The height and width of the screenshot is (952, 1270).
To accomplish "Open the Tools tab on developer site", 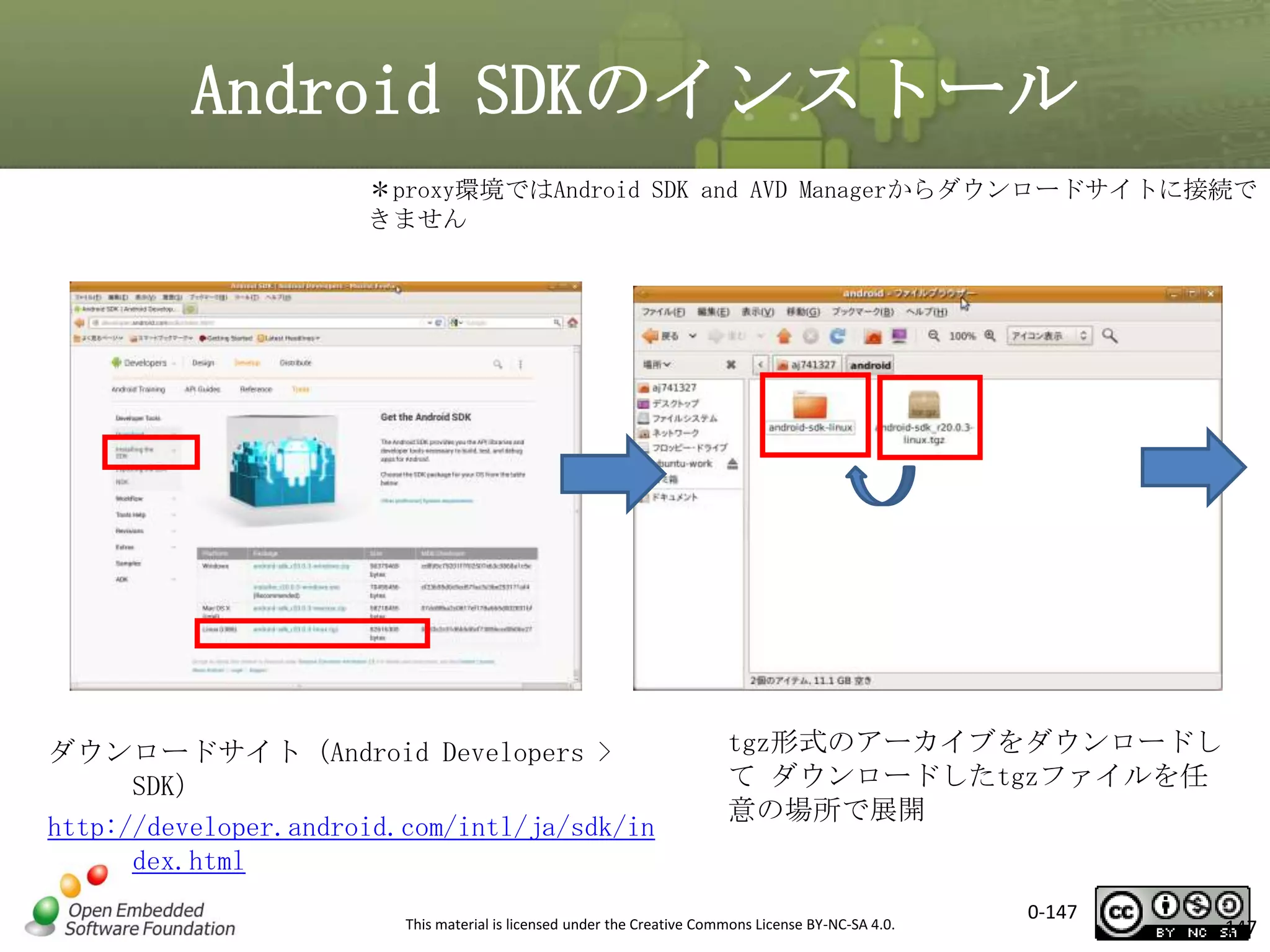I will (x=300, y=389).
